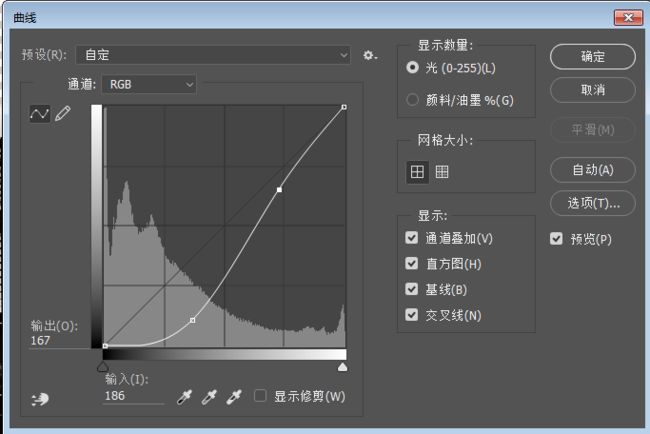The width and height of the screenshot is (650, 434).
Task: Click the 输入 value field showing 186
Action: click(133, 396)
